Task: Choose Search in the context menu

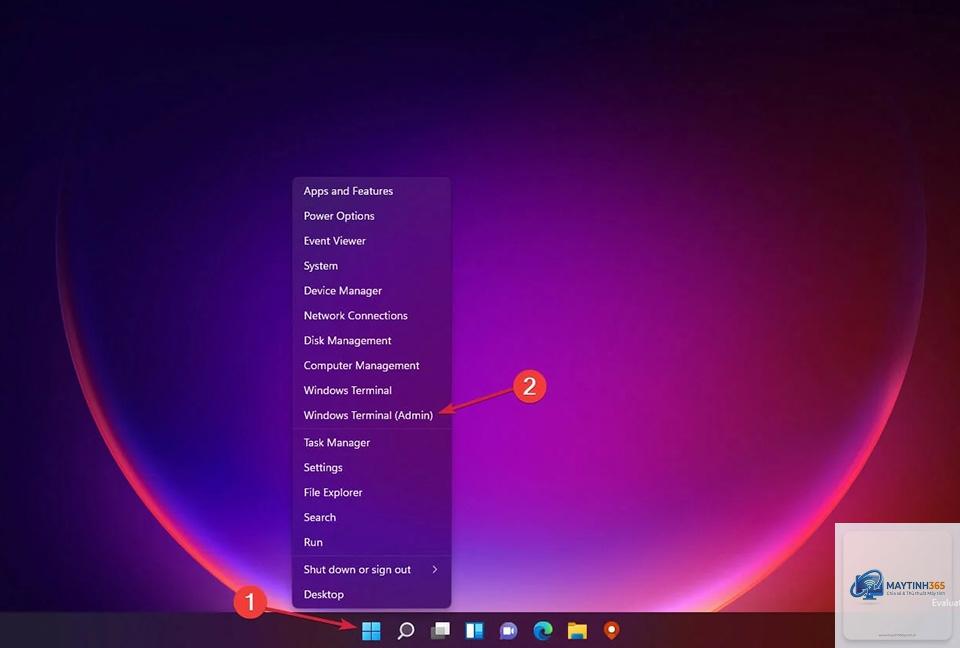Action: 372,518
